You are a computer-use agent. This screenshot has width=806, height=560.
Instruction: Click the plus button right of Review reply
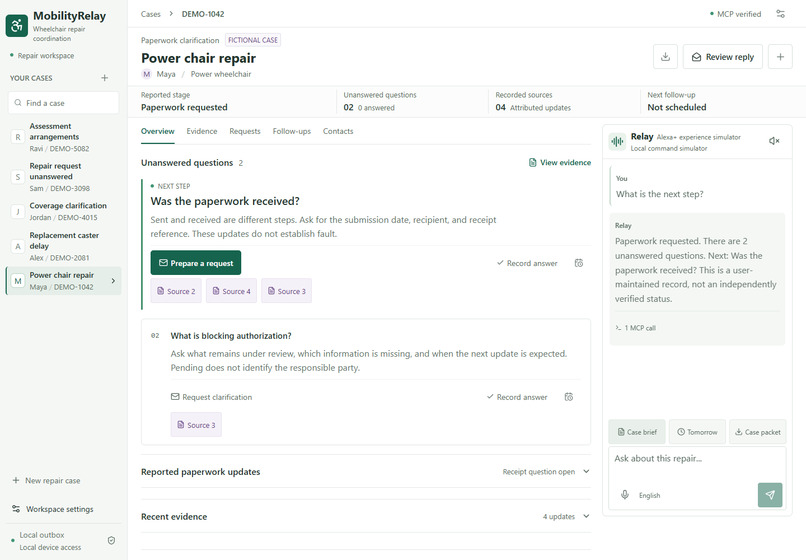point(780,57)
